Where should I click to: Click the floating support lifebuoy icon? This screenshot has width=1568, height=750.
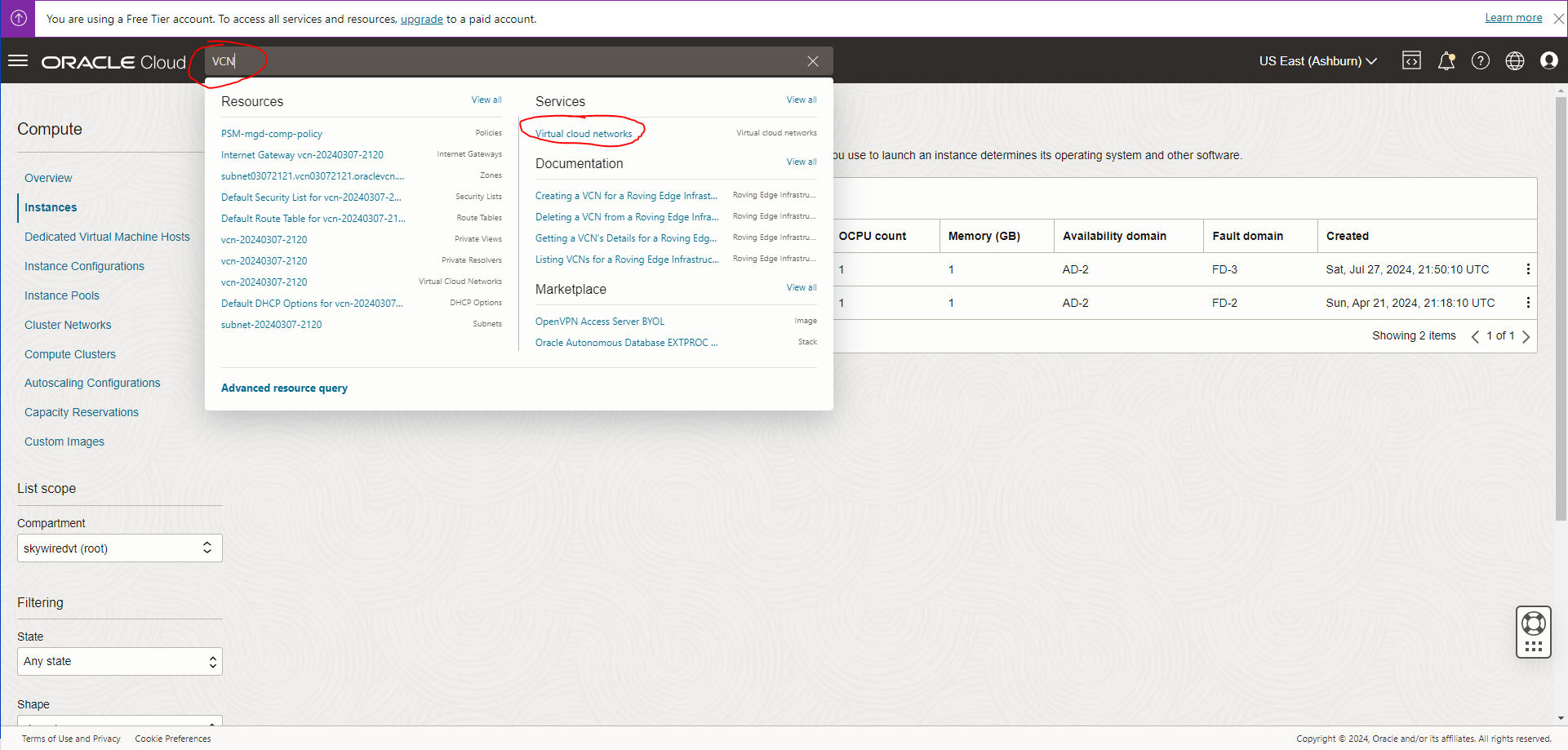(1534, 624)
